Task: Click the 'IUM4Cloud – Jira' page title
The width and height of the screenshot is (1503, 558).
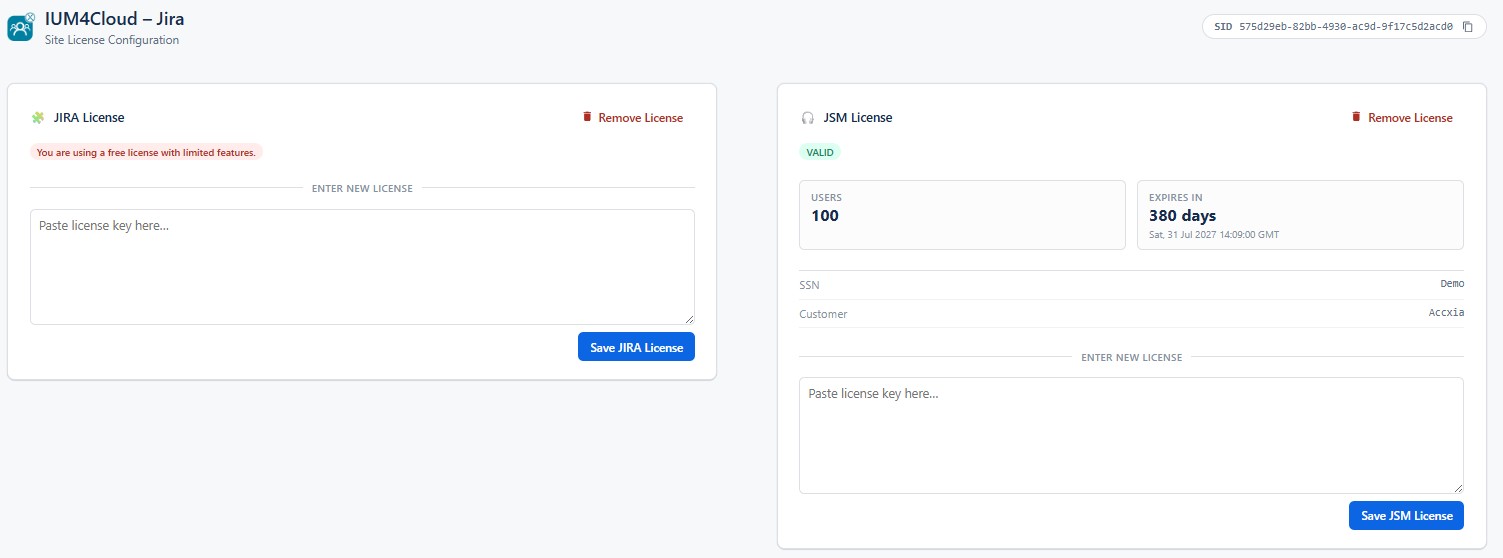Action: pyautogui.click(x=114, y=19)
